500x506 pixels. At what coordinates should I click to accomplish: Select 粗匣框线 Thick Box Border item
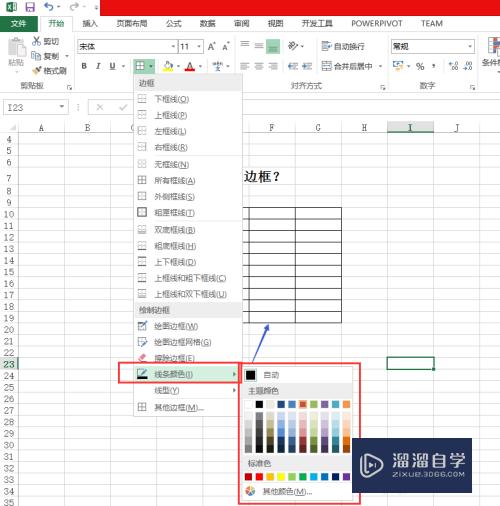click(187, 212)
